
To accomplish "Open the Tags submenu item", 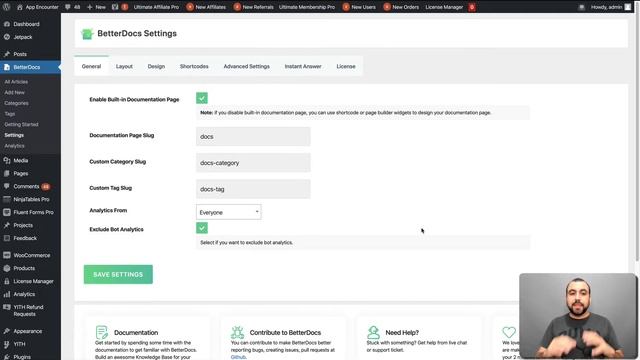I will pos(10,113).
